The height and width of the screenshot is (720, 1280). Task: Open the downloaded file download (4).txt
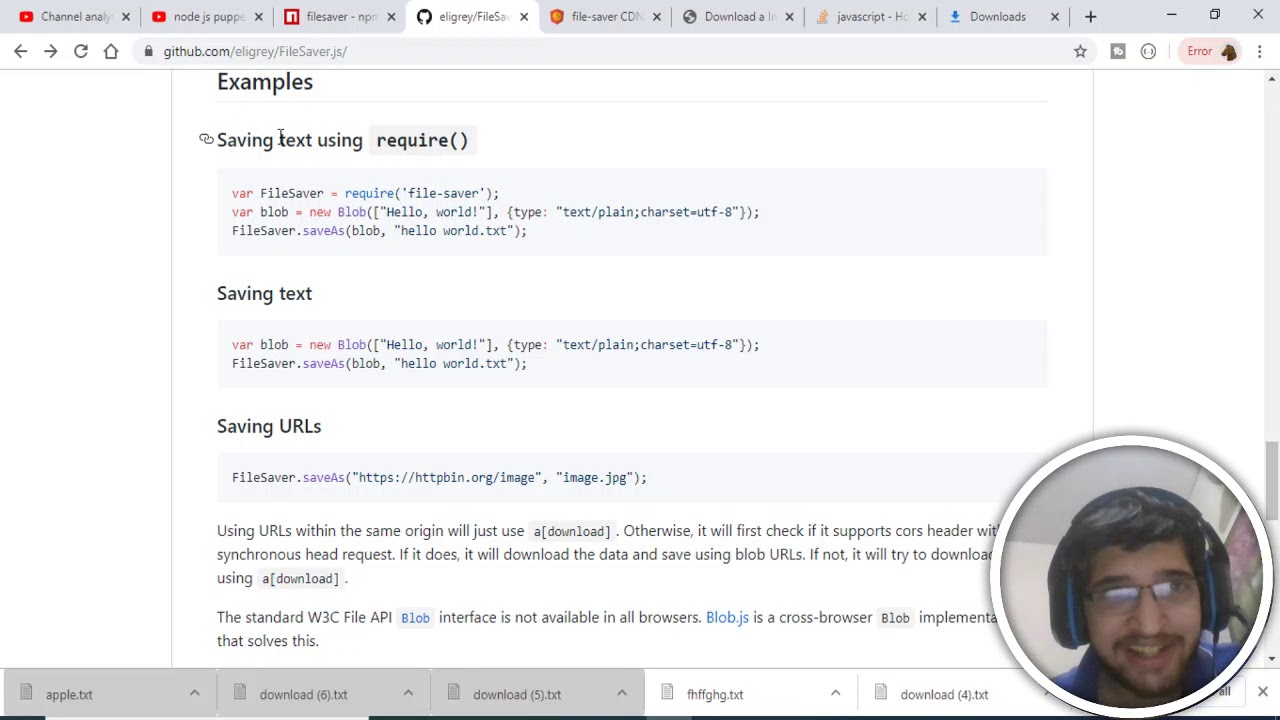pos(943,694)
